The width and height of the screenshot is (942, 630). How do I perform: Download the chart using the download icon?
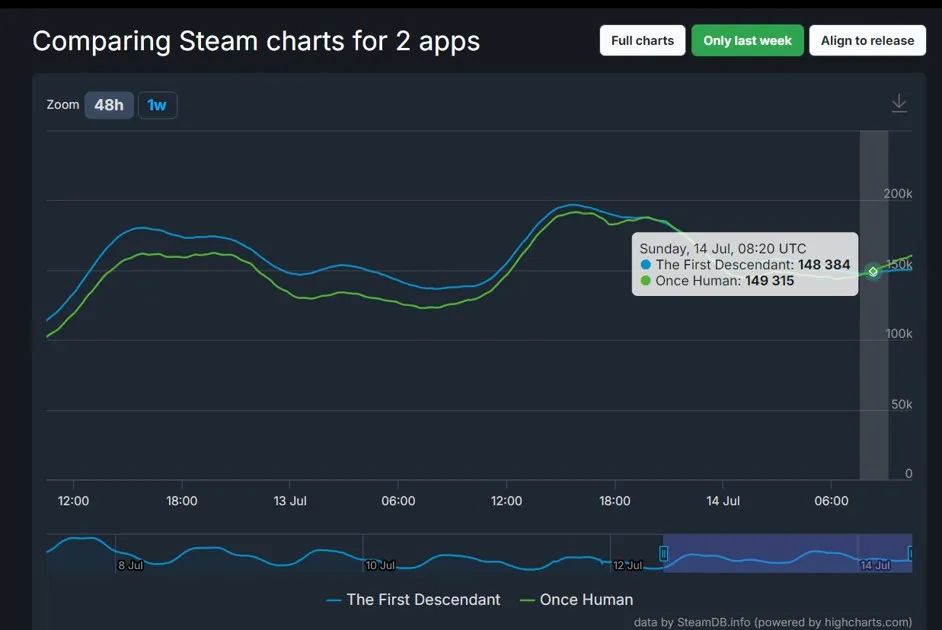(899, 103)
